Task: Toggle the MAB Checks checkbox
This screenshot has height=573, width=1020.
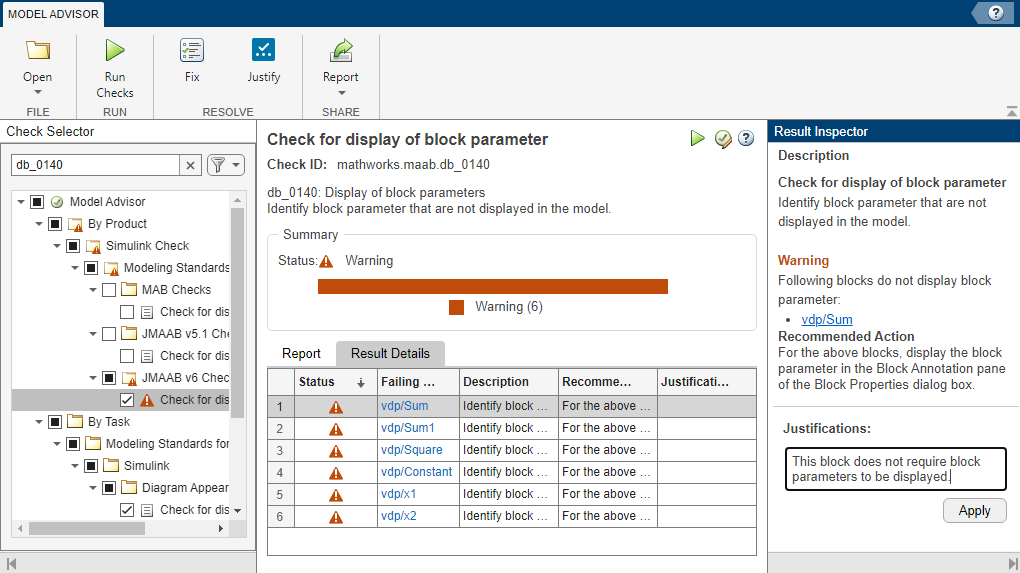Action: 109,290
